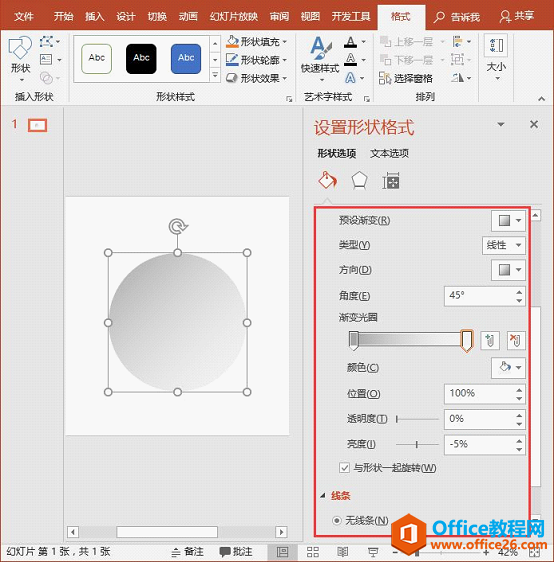The width and height of the screenshot is (554, 562).
Task: Select the right gradient stop
Action: point(467,340)
